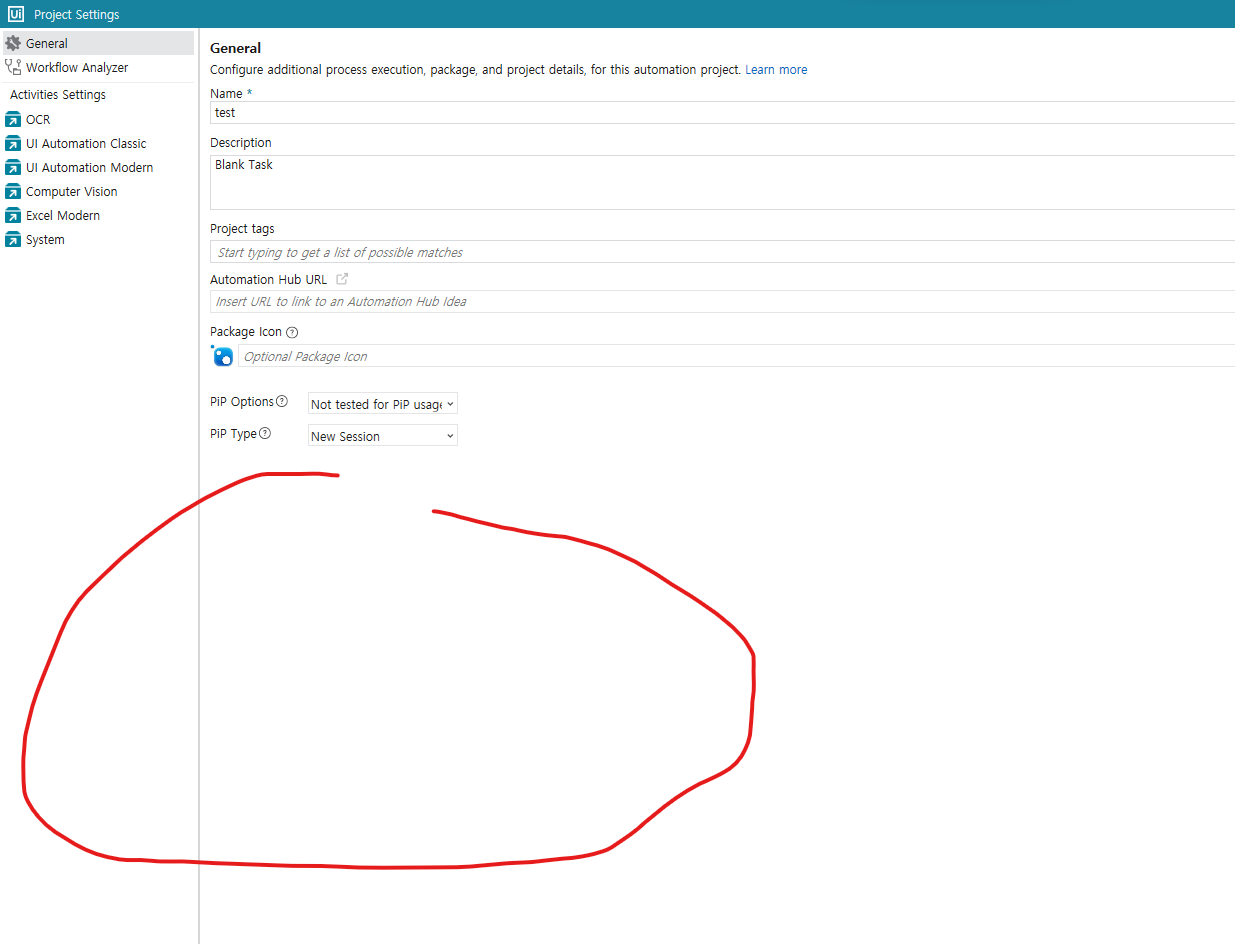This screenshot has width=1235, height=944.
Task: Open the PiP Options dropdown
Action: click(383, 404)
